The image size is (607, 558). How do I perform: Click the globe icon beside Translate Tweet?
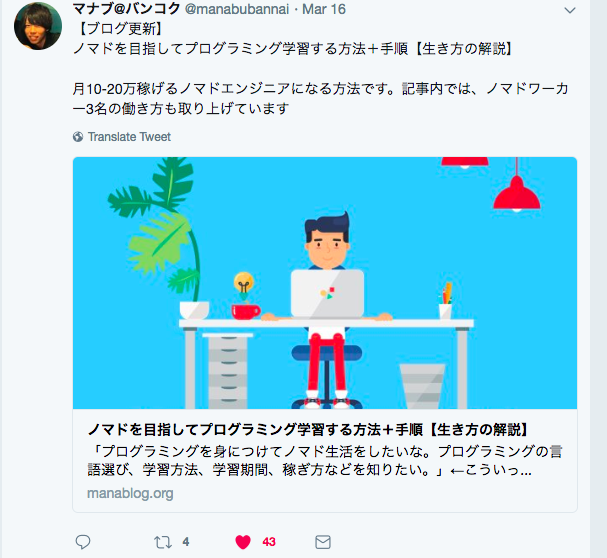pyautogui.click(x=78, y=137)
